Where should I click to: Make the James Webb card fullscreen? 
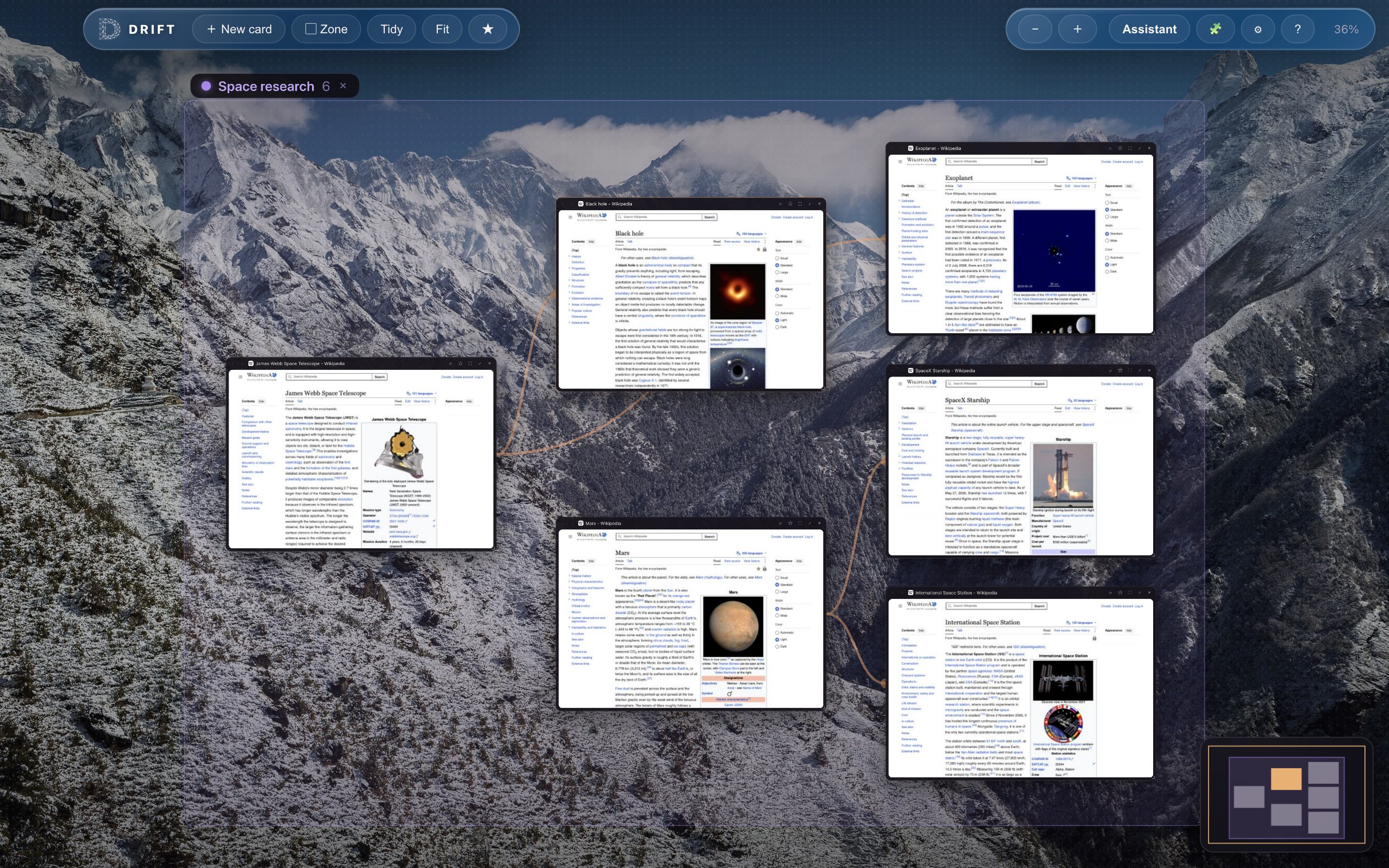pos(470,364)
